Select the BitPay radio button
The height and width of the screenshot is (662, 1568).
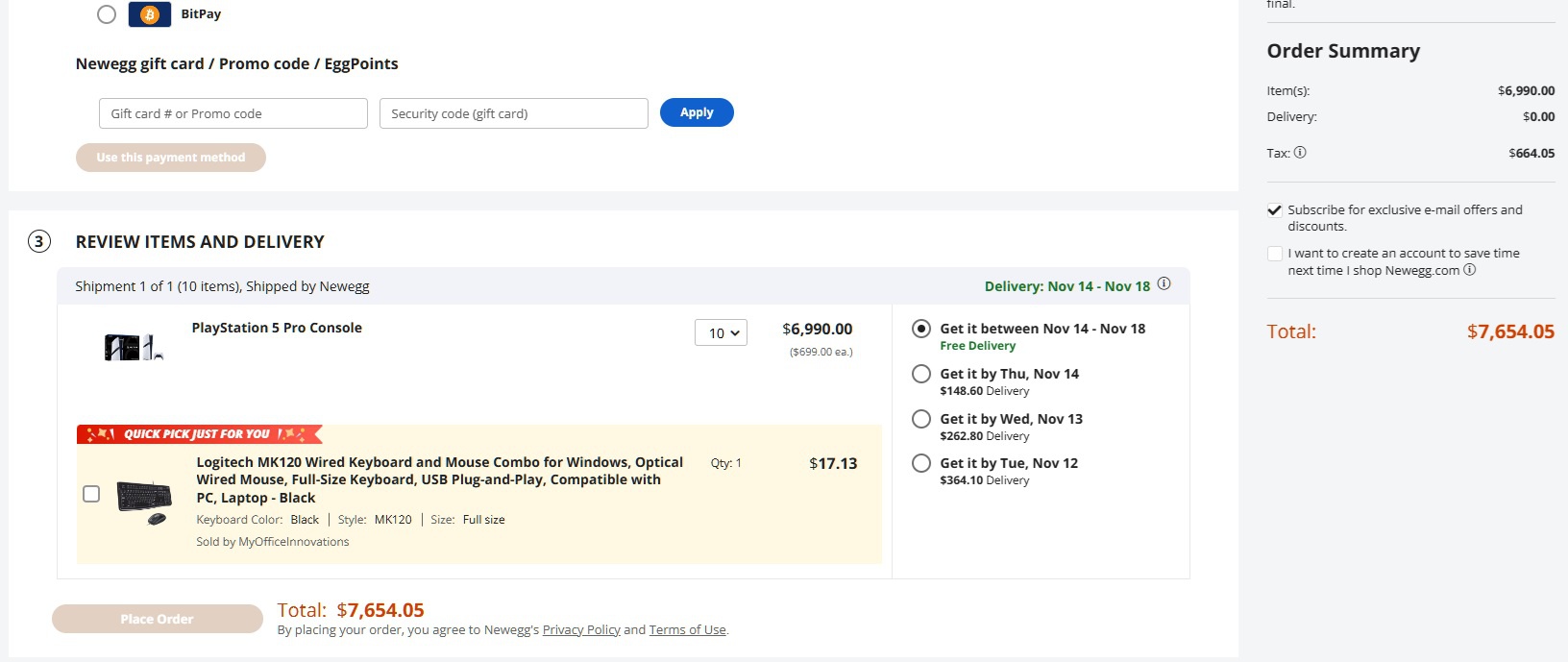point(107,14)
